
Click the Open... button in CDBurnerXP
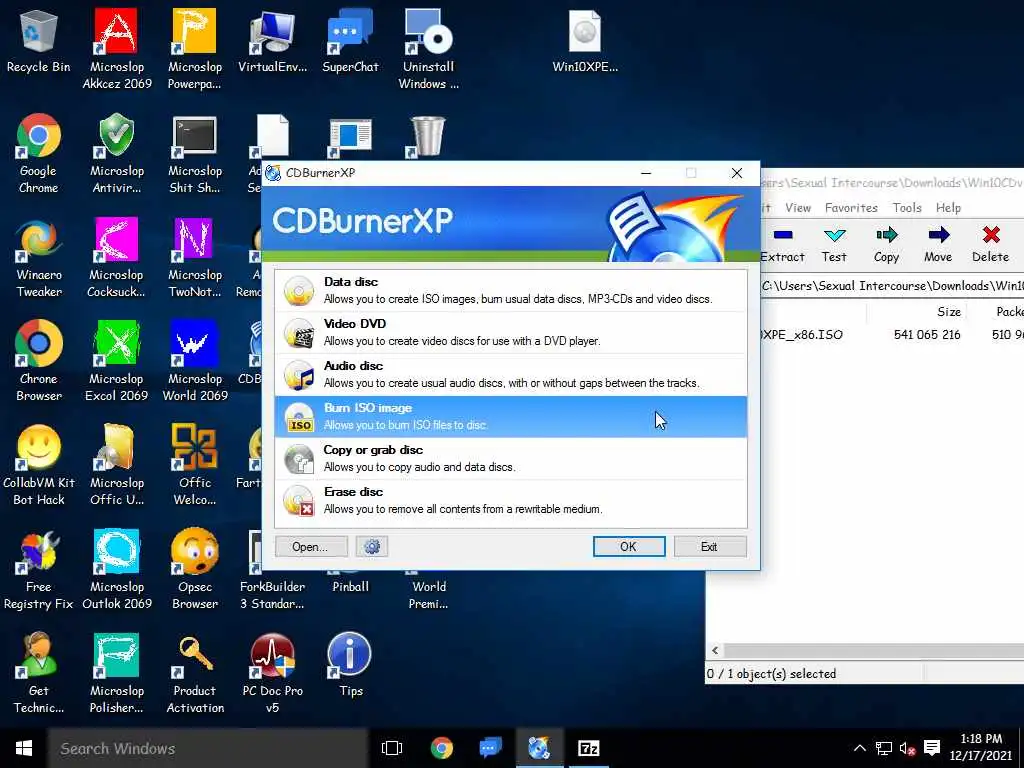coord(311,547)
